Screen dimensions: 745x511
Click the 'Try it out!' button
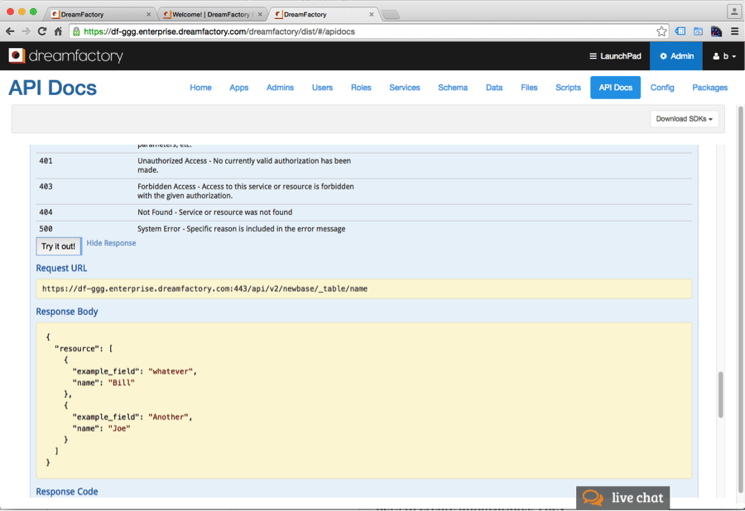[x=58, y=246]
